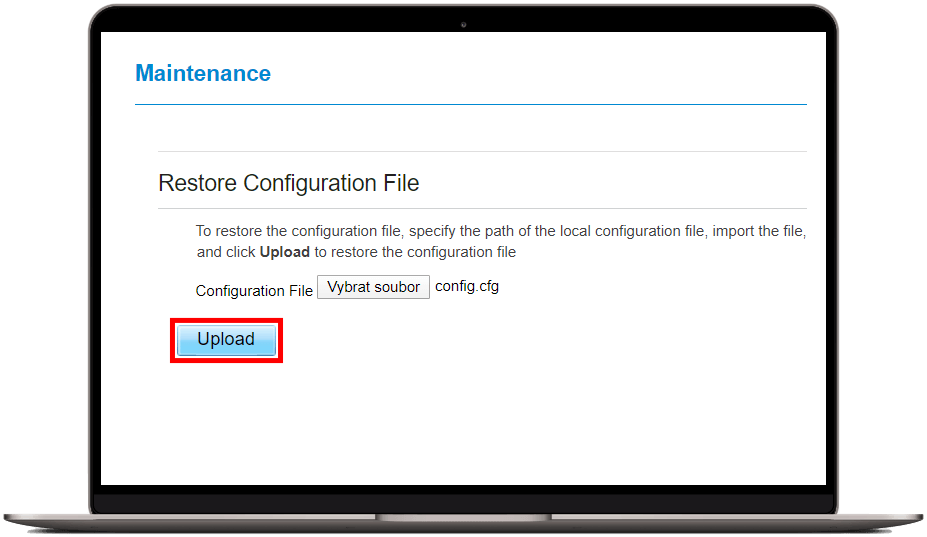Click the blue line under Maintenance
The image size is (927, 537).
471,105
